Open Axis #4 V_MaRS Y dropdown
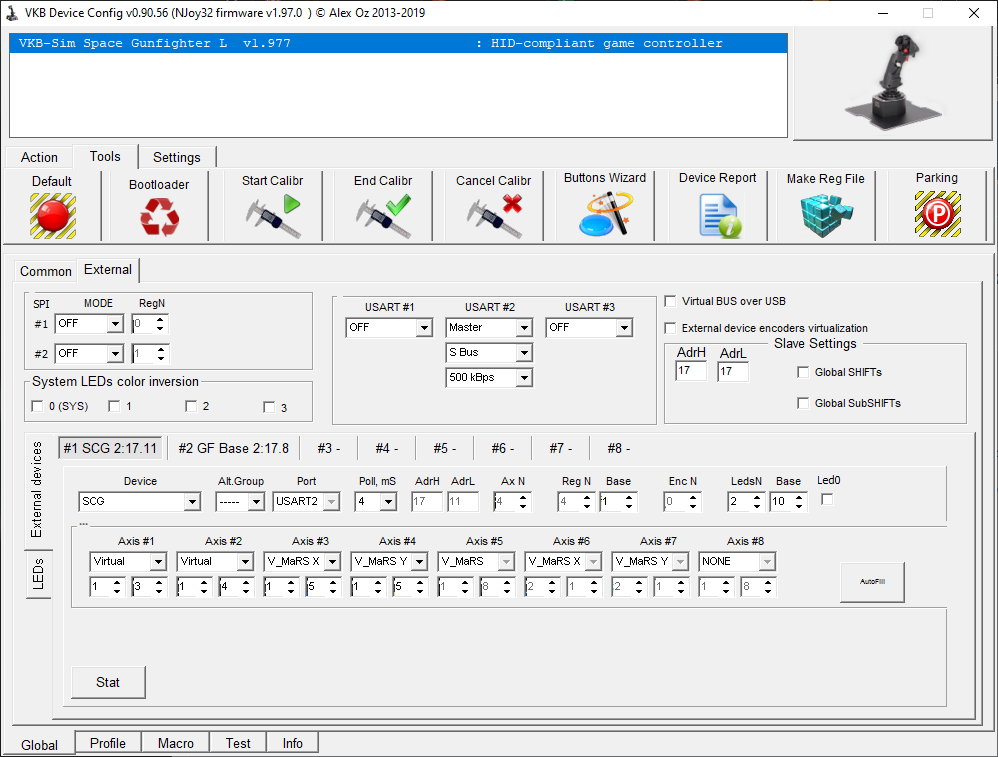This screenshot has height=757, width=998. point(419,562)
